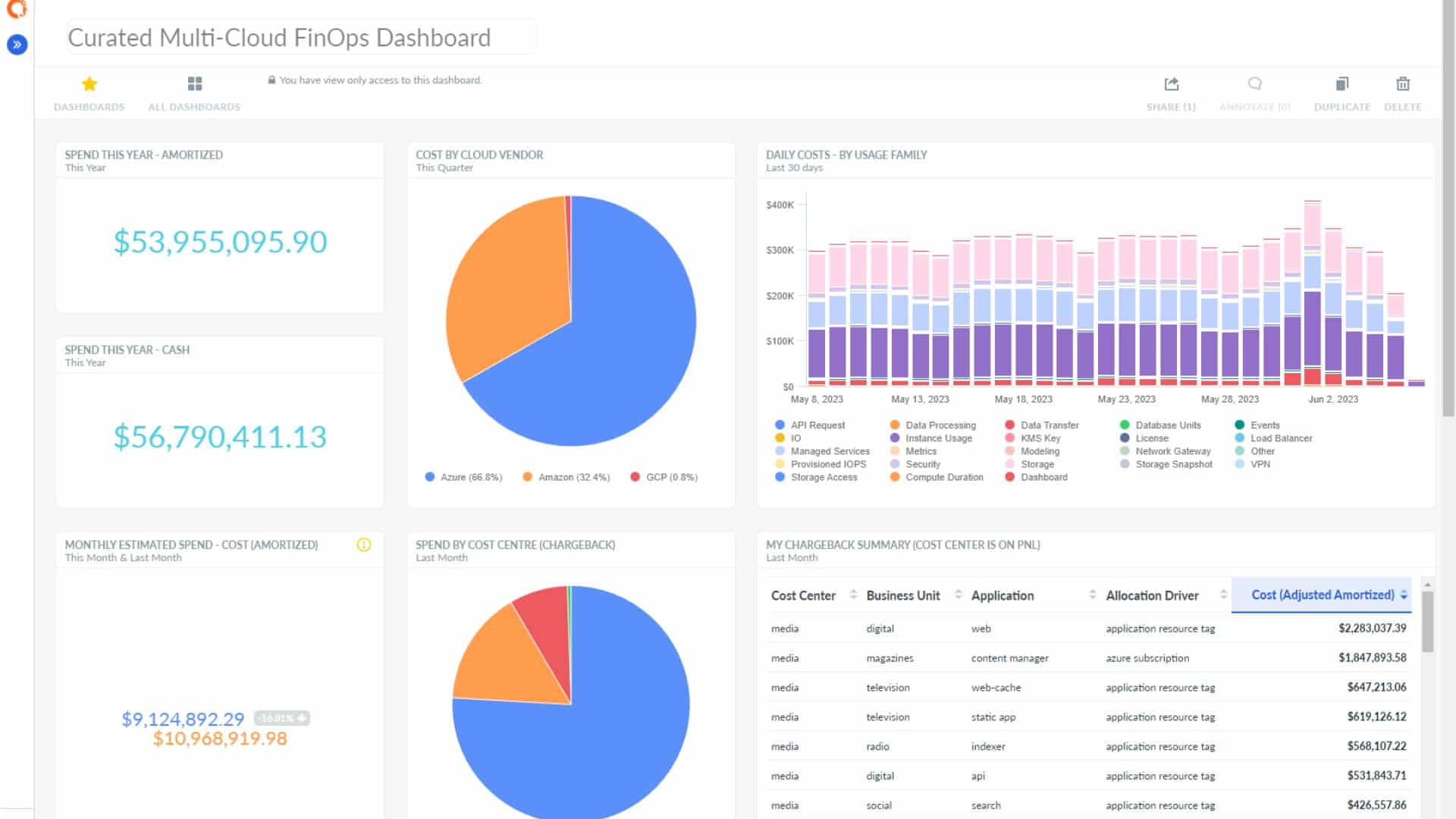Image resolution: width=1456 pixels, height=819 pixels.
Task: Sort by Cost (Adjusted Amortized) arrows
Action: 1404,595
